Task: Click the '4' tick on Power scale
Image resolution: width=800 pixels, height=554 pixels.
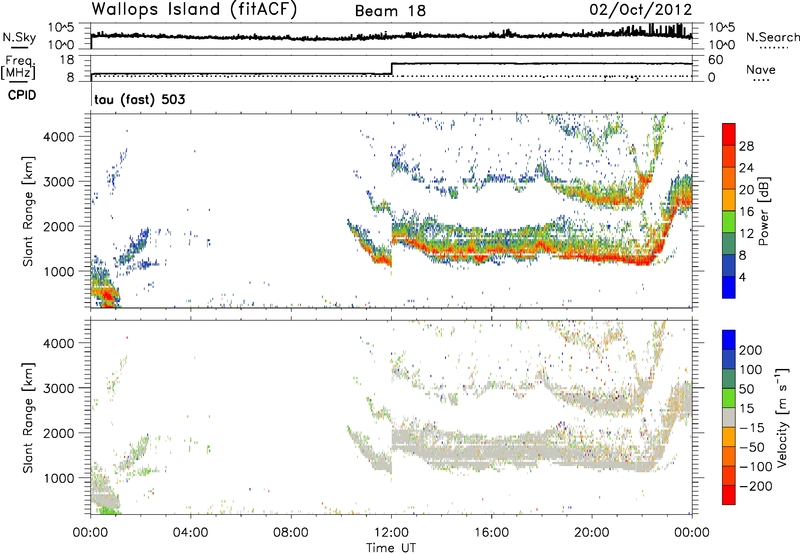Action: (742, 277)
